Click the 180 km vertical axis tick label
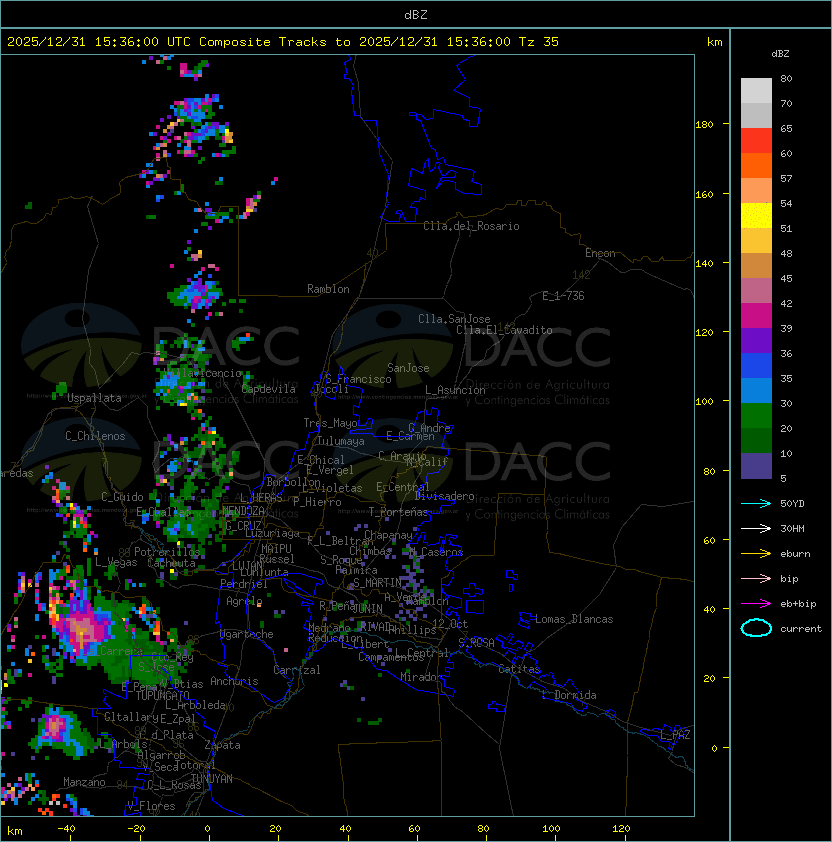The height and width of the screenshot is (842, 832). [x=704, y=125]
